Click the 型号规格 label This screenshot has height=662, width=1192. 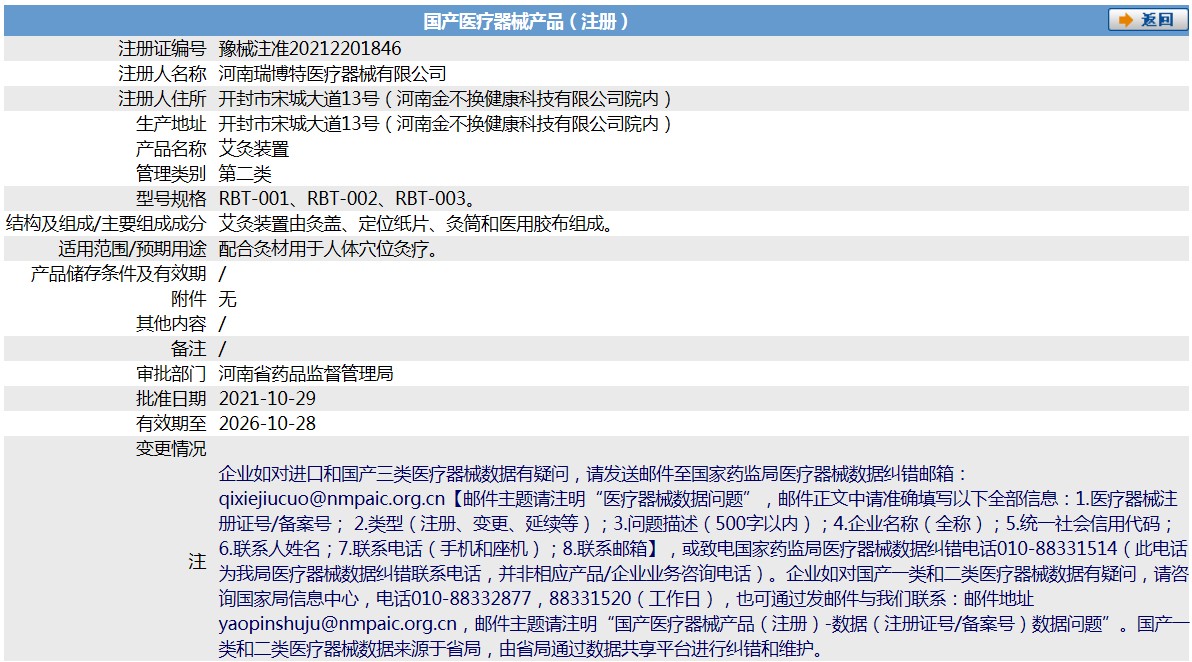pyautogui.click(x=171, y=199)
